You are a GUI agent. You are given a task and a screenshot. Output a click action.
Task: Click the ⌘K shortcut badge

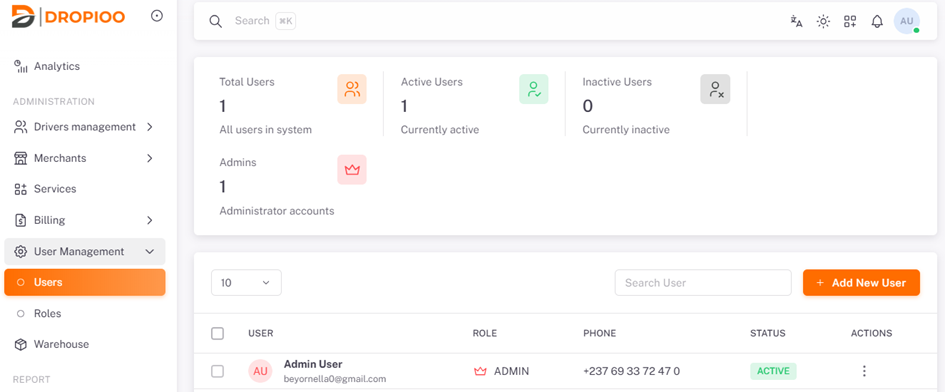tap(286, 21)
